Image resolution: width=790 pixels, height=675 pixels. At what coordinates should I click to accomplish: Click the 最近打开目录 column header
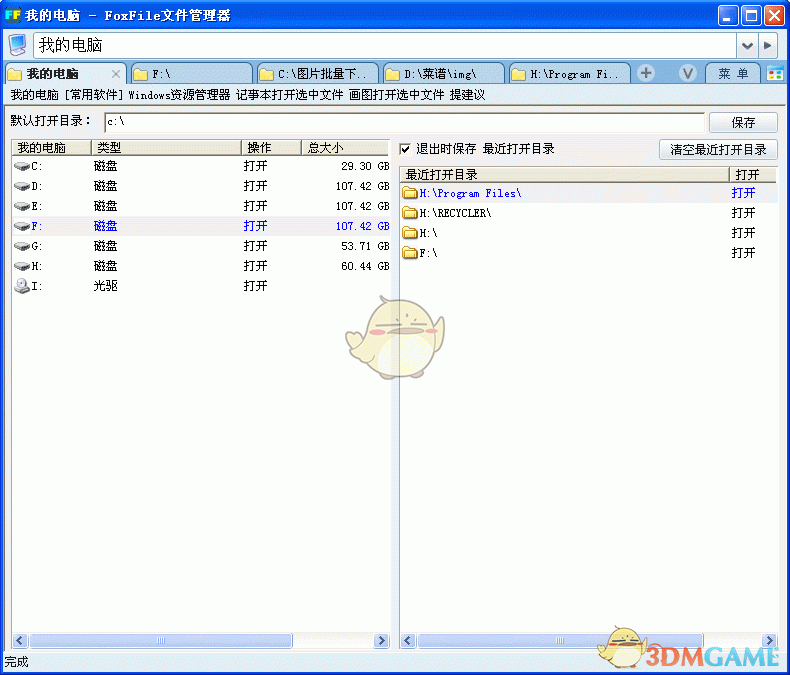(x=564, y=175)
